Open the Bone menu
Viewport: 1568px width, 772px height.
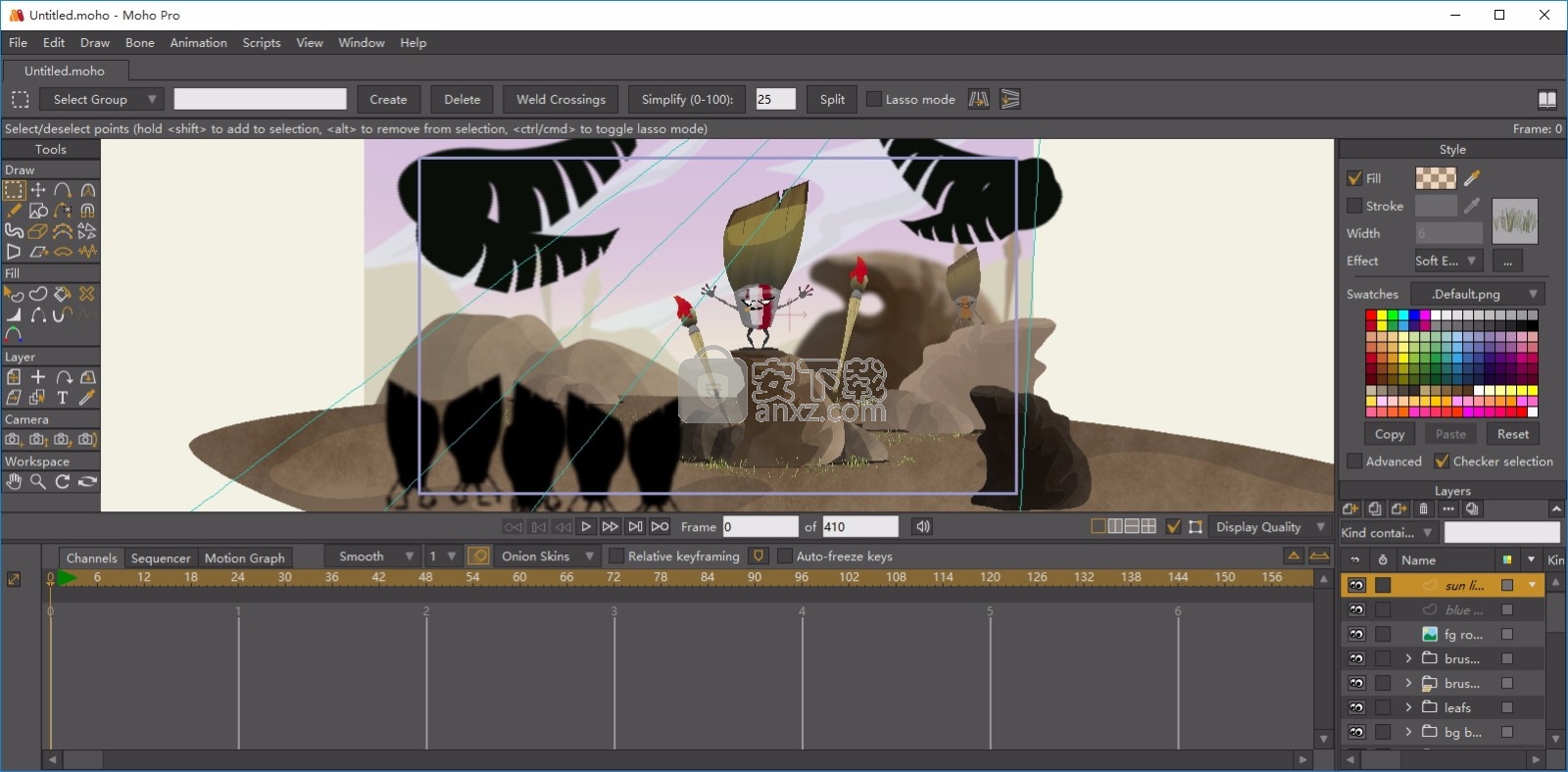tap(140, 43)
